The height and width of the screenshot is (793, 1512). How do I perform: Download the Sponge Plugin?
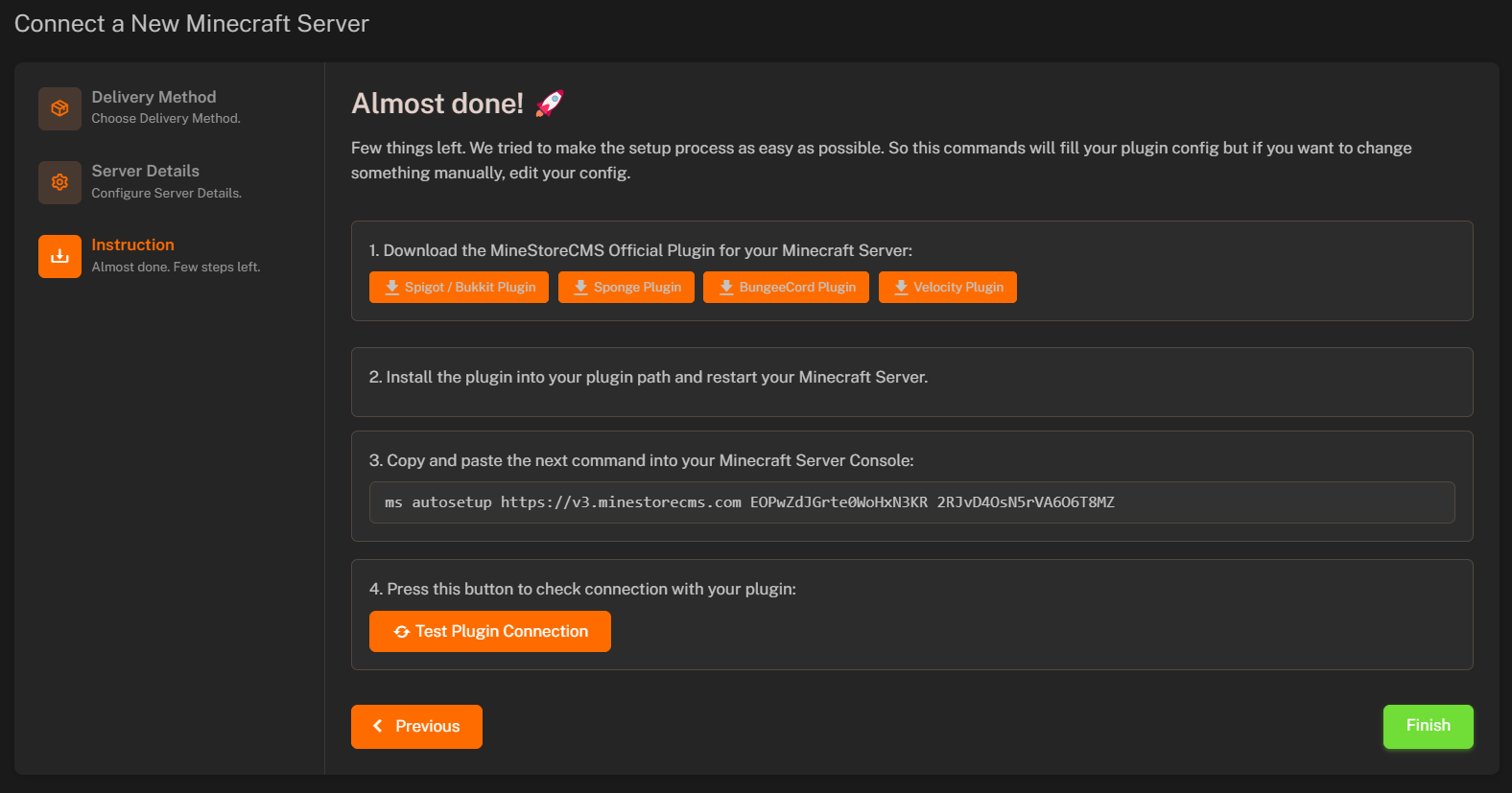pyautogui.click(x=626, y=287)
